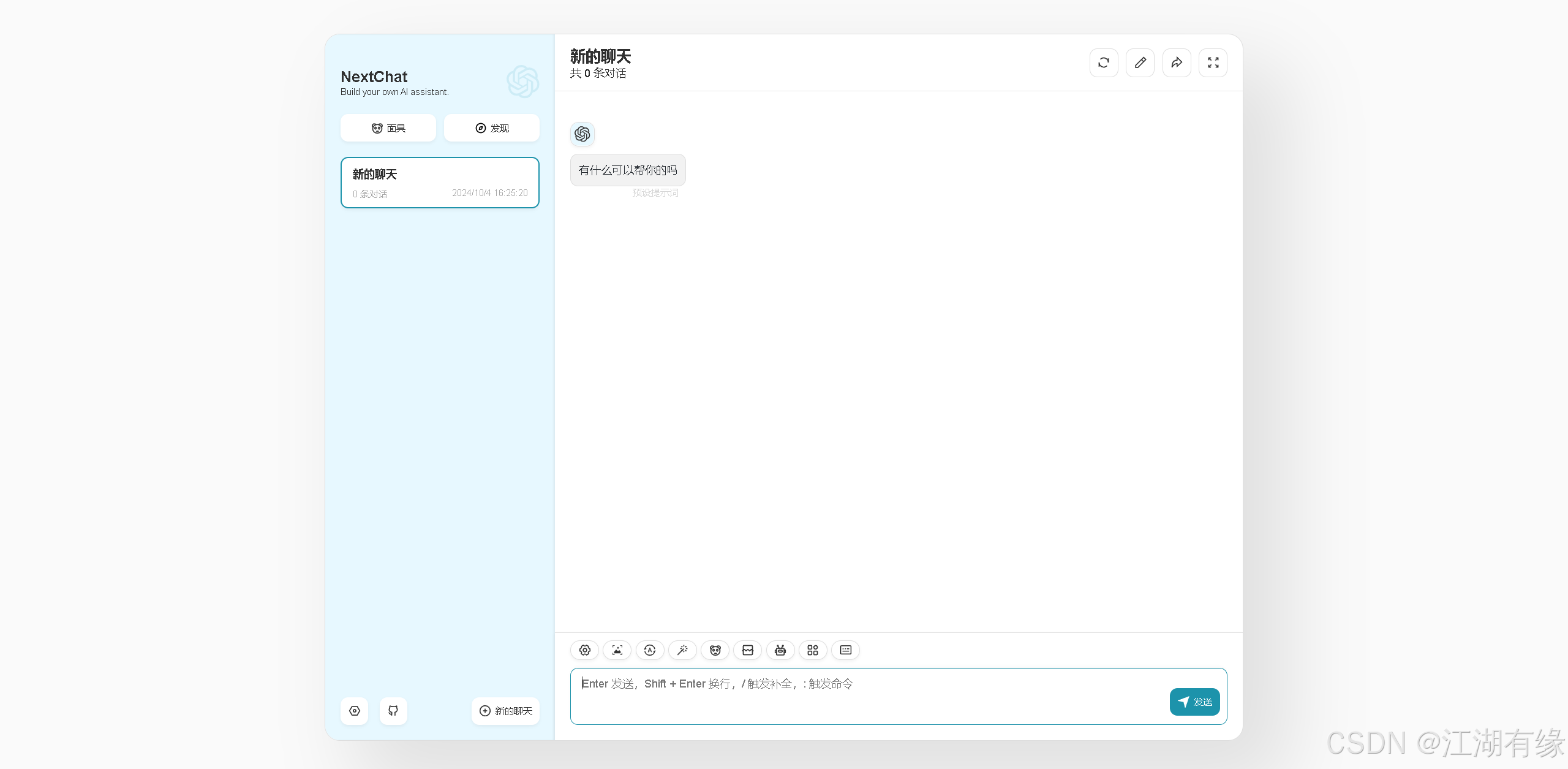Open the 面具 masks button
Viewport: 1568px width, 769px height.
click(388, 128)
